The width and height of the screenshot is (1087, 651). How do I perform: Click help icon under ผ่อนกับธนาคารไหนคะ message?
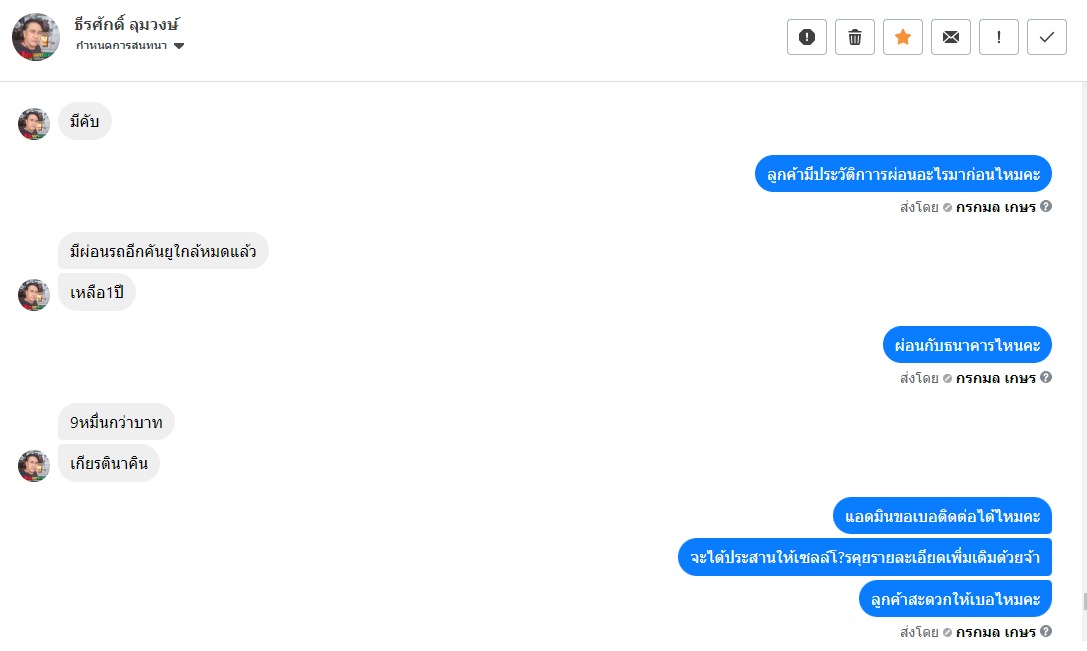click(1046, 378)
